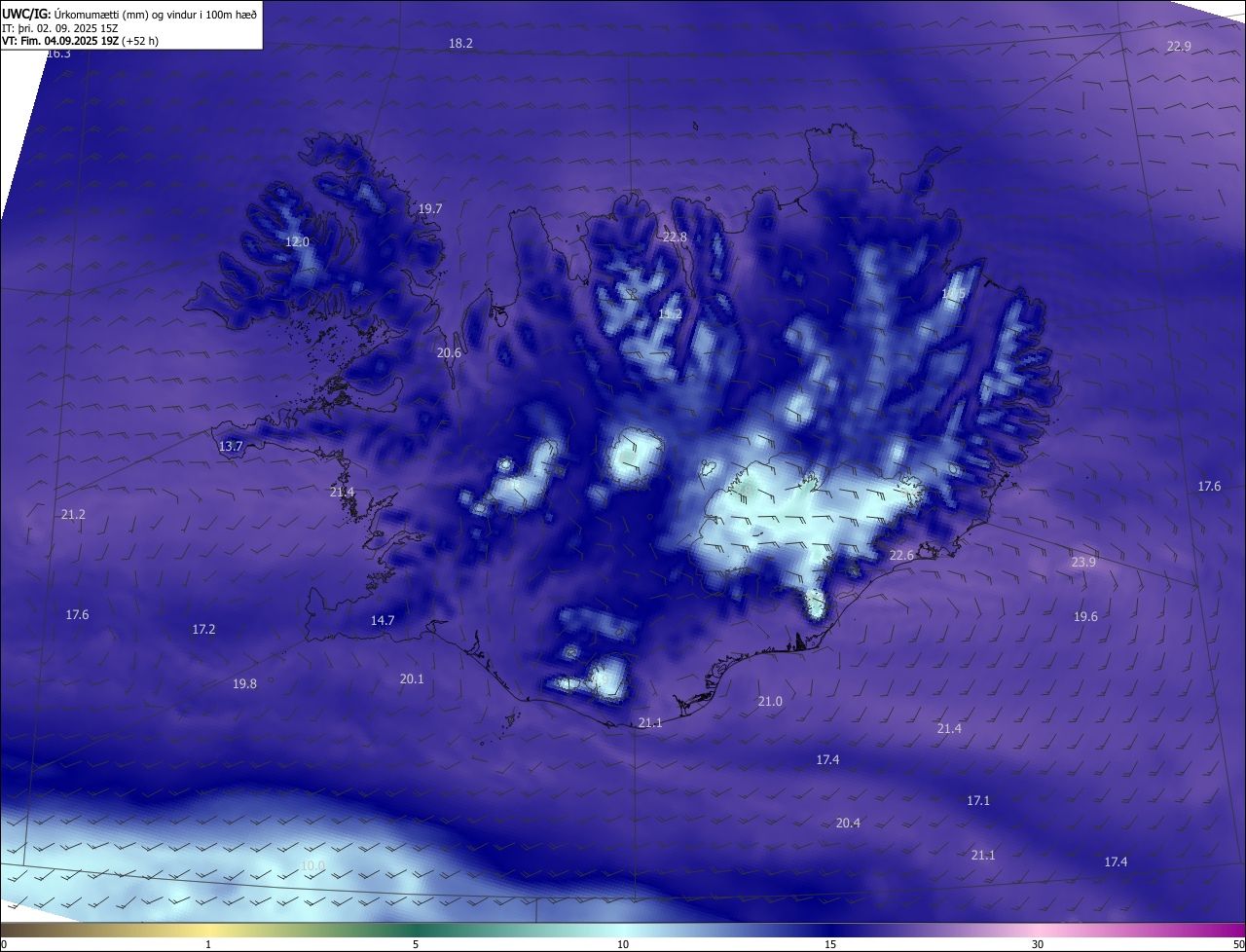Click the UWC/IG map title line
Image resolution: width=1246 pixels, height=952 pixels.
[129, 16]
